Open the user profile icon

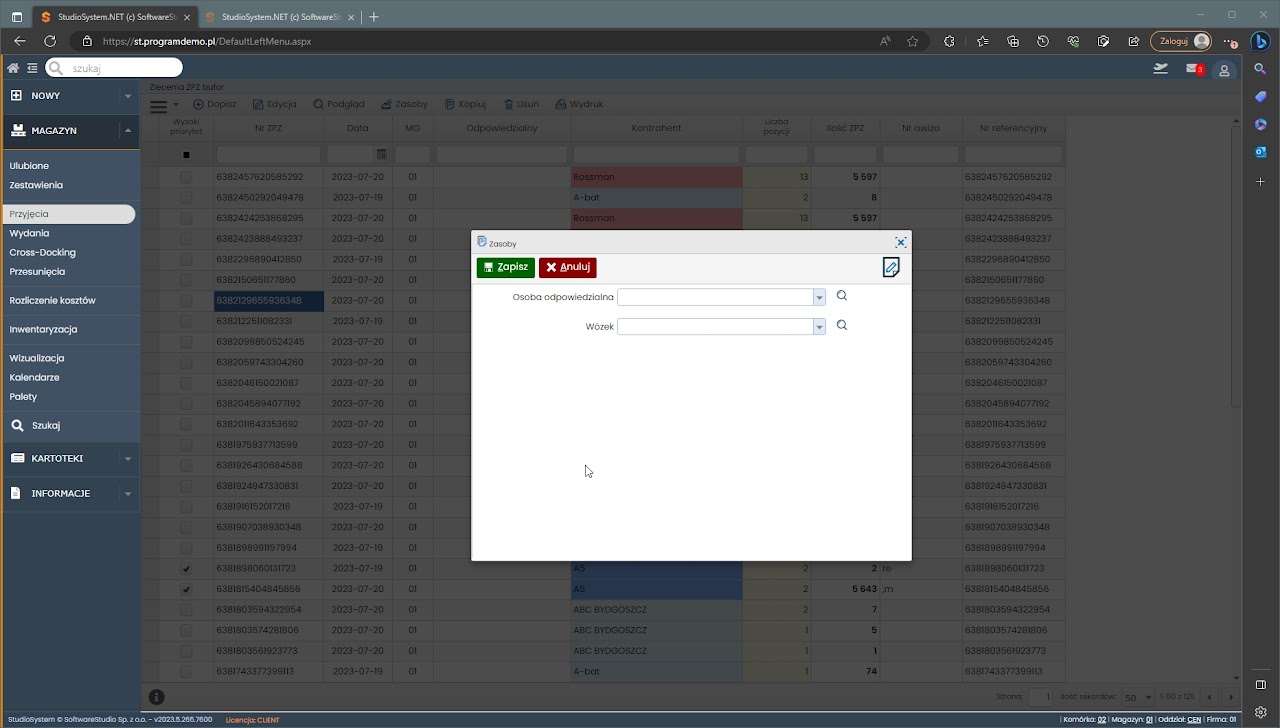[1224, 70]
